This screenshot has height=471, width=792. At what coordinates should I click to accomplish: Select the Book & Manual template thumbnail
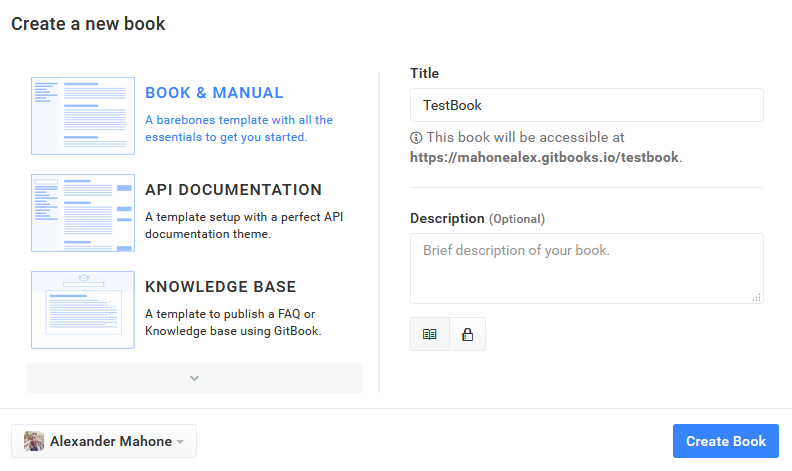pos(83,116)
